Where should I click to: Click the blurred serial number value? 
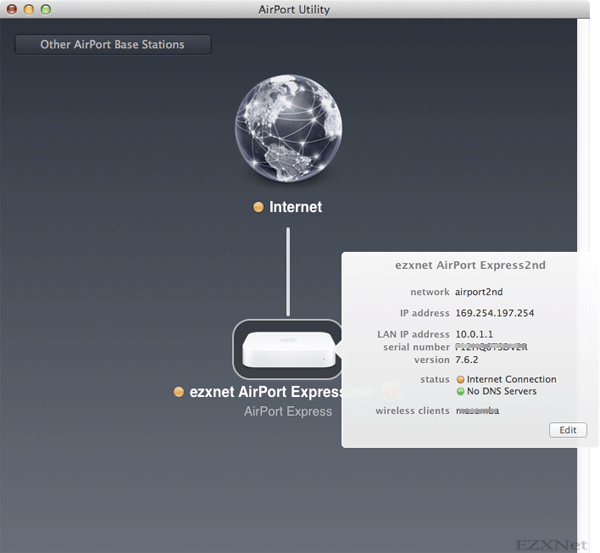(x=491, y=347)
